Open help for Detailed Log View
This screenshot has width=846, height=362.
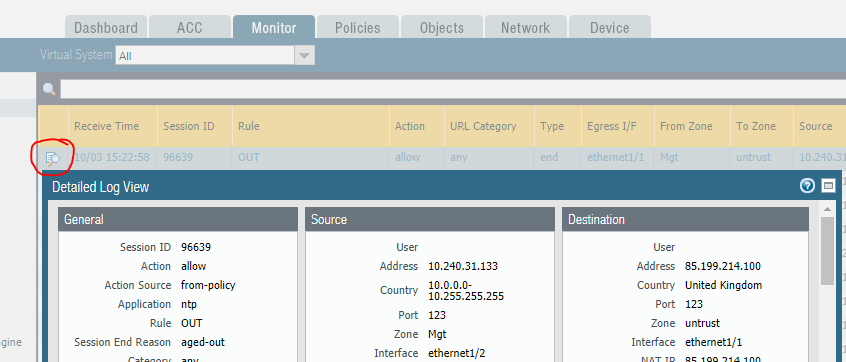tap(807, 186)
